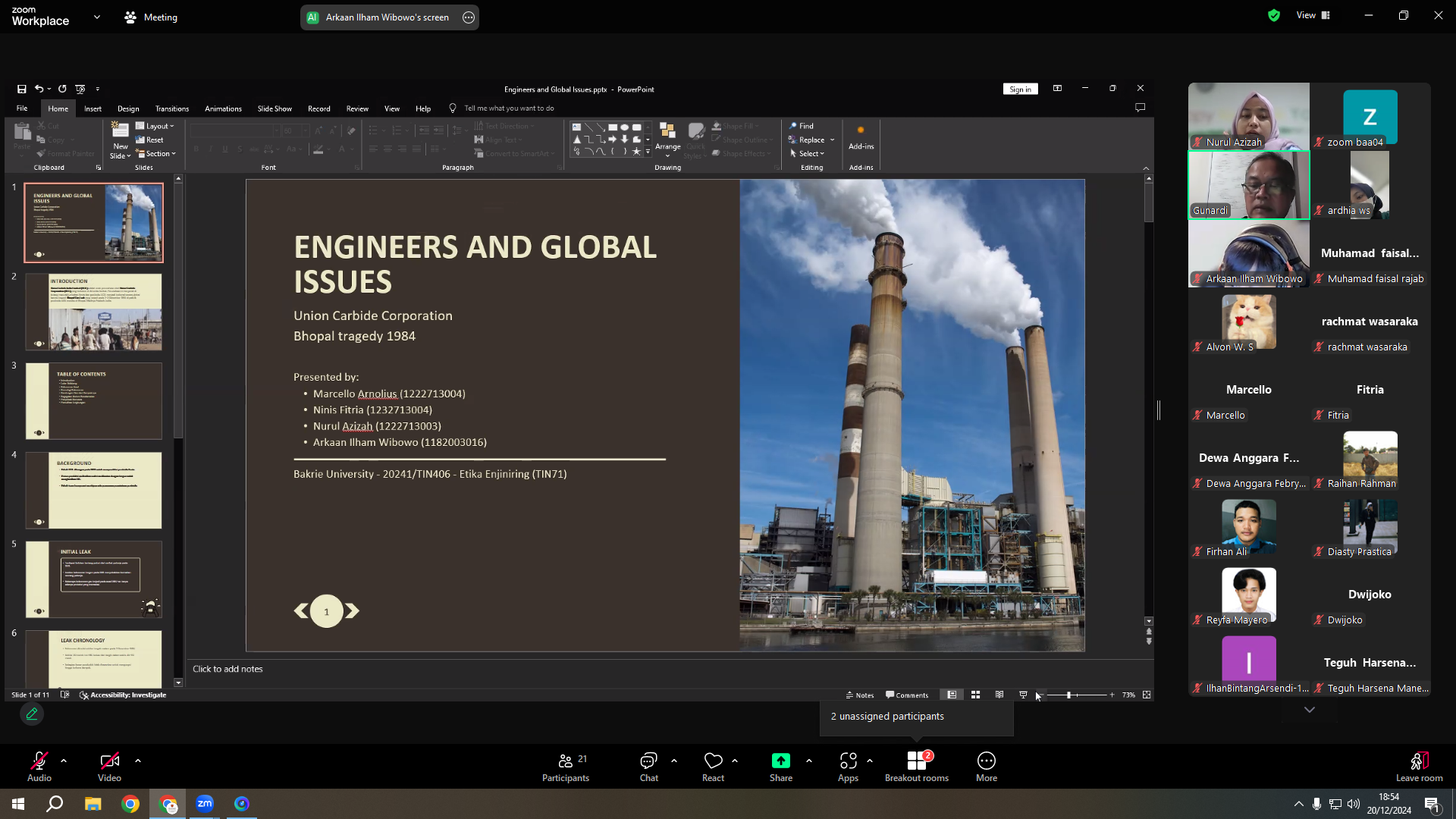Image resolution: width=1456 pixels, height=819 pixels.
Task: Open screen share options ellipsis button
Action: pos(469,17)
